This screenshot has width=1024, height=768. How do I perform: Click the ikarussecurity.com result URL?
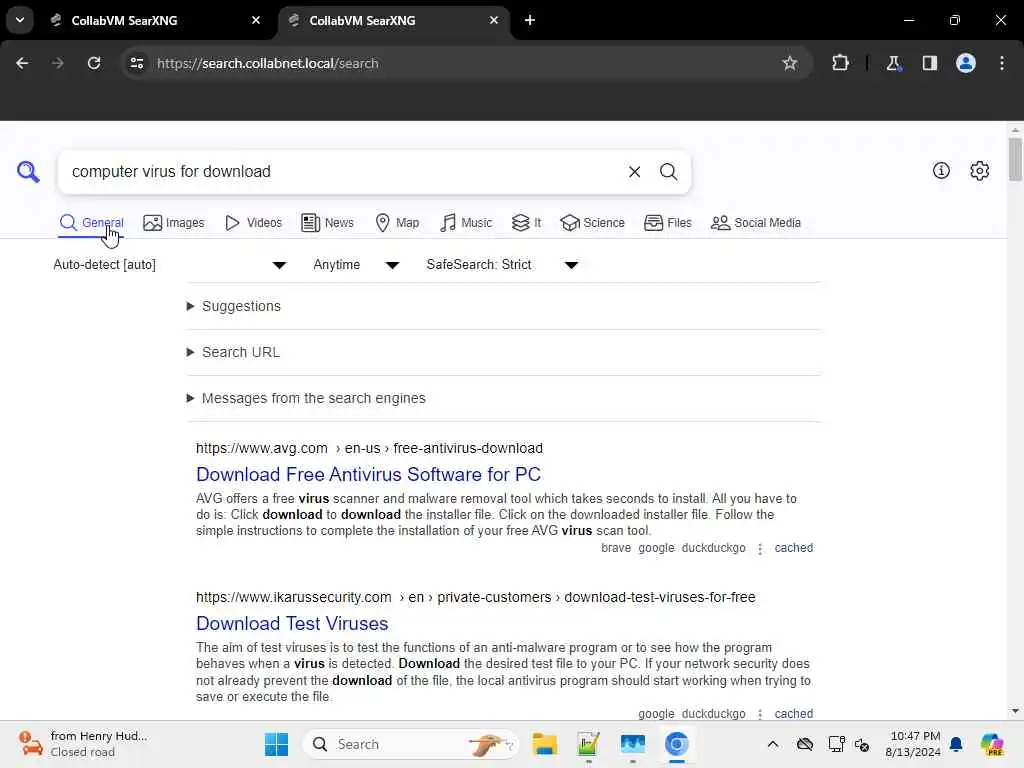coord(475,597)
